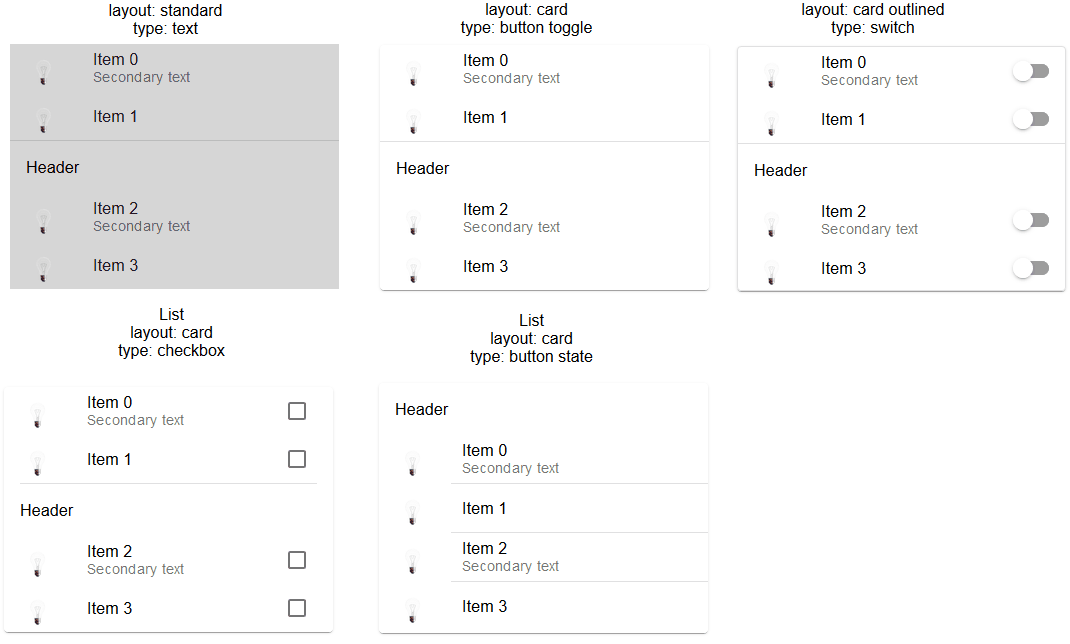The width and height of the screenshot is (1070, 644).
Task: Click the lightbulb icon of Item 2 in button toggle list
Action: point(413,222)
